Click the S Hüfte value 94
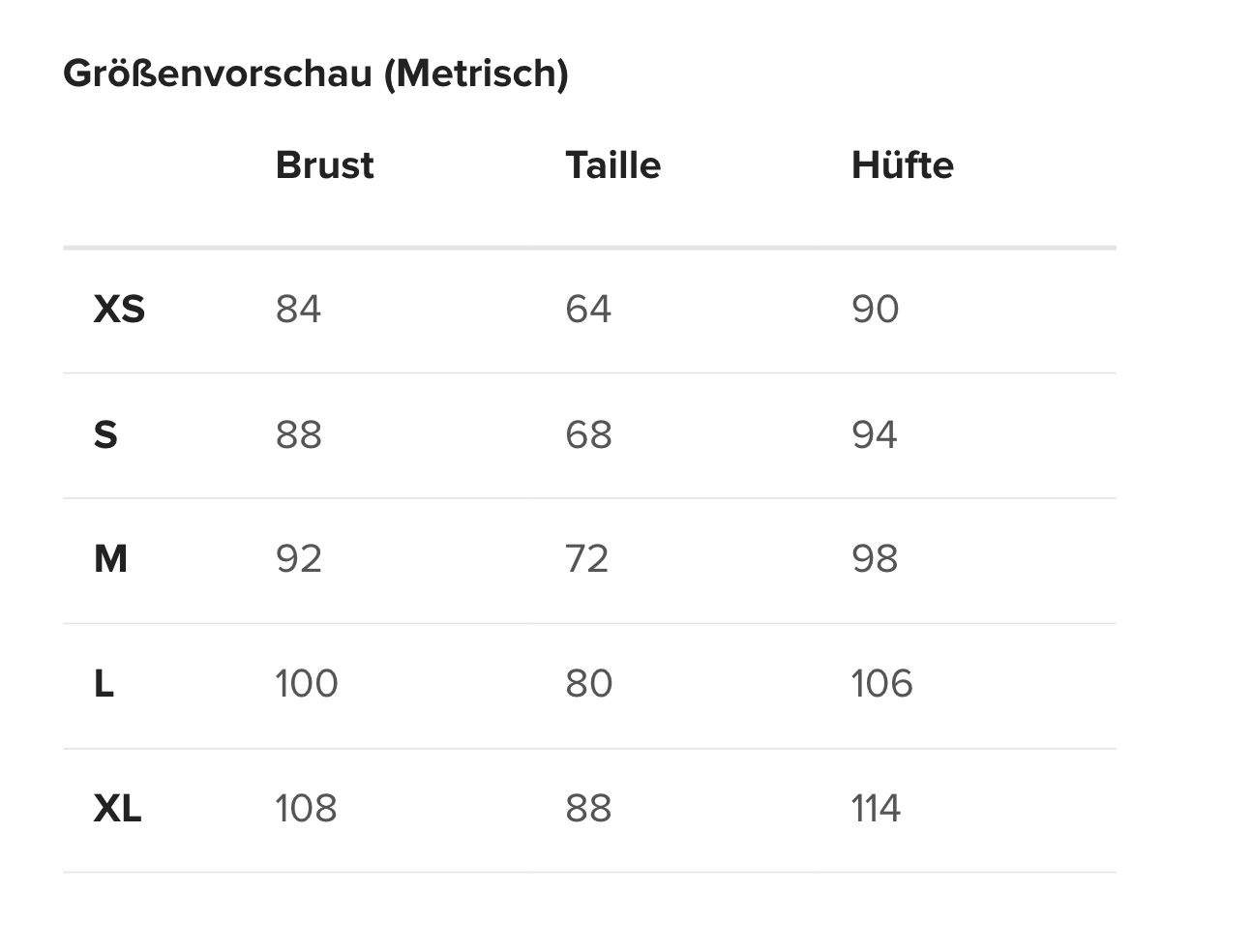Screen dimensions: 1252x952 (875, 434)
